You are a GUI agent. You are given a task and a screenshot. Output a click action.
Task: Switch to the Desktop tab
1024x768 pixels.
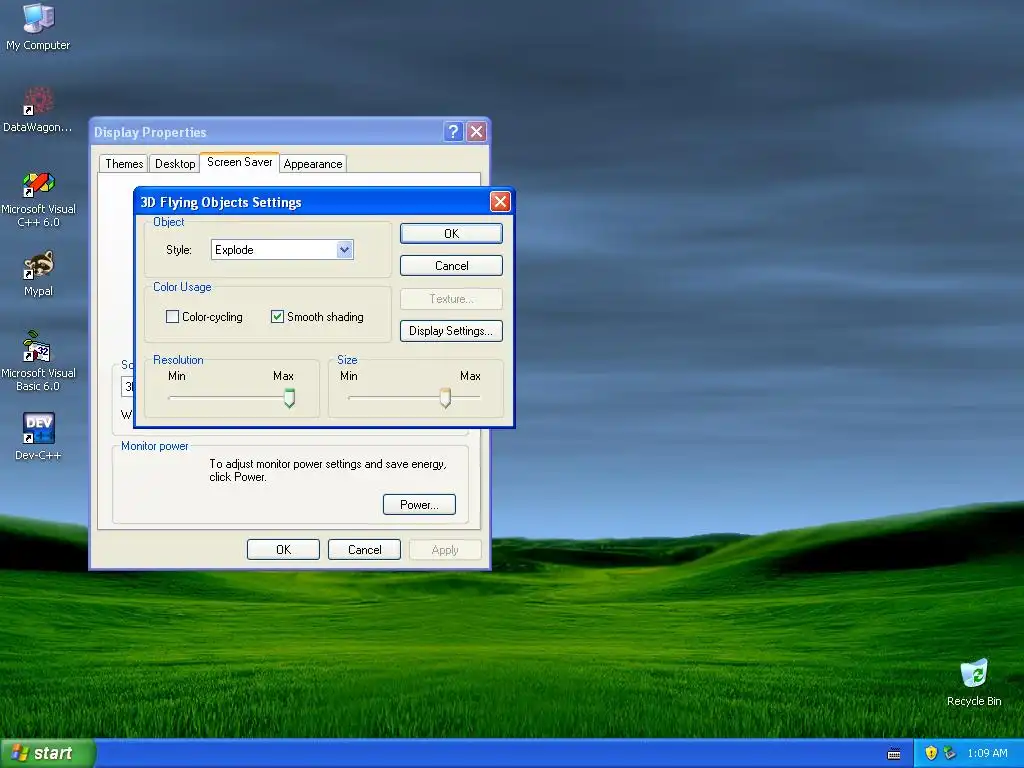coord(175,164)
